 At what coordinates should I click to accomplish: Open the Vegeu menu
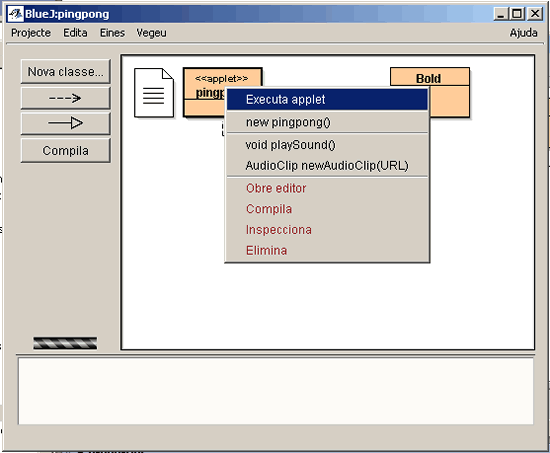151,33
